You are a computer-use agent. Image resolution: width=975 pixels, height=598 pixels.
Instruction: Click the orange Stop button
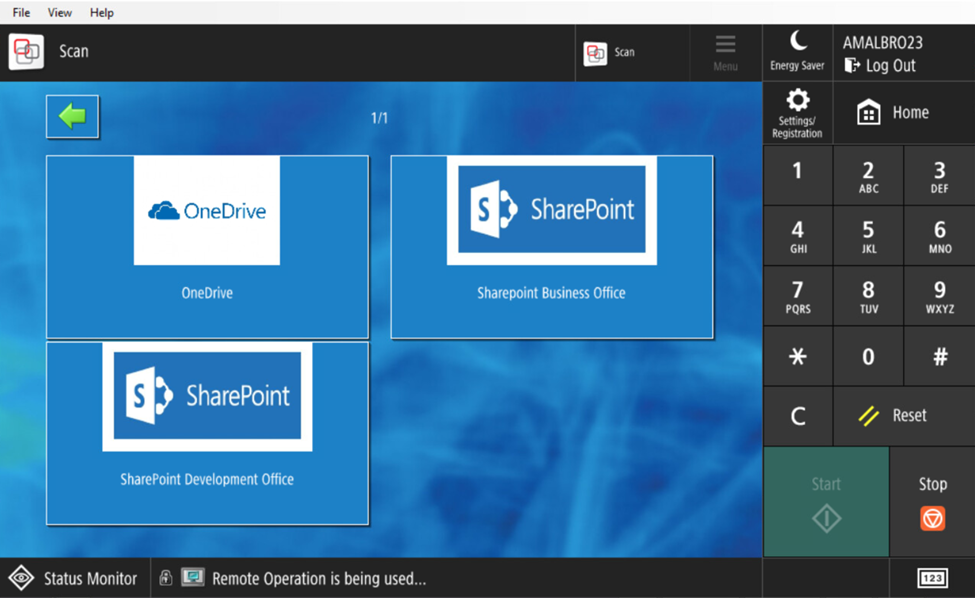(x=933, y=502)
